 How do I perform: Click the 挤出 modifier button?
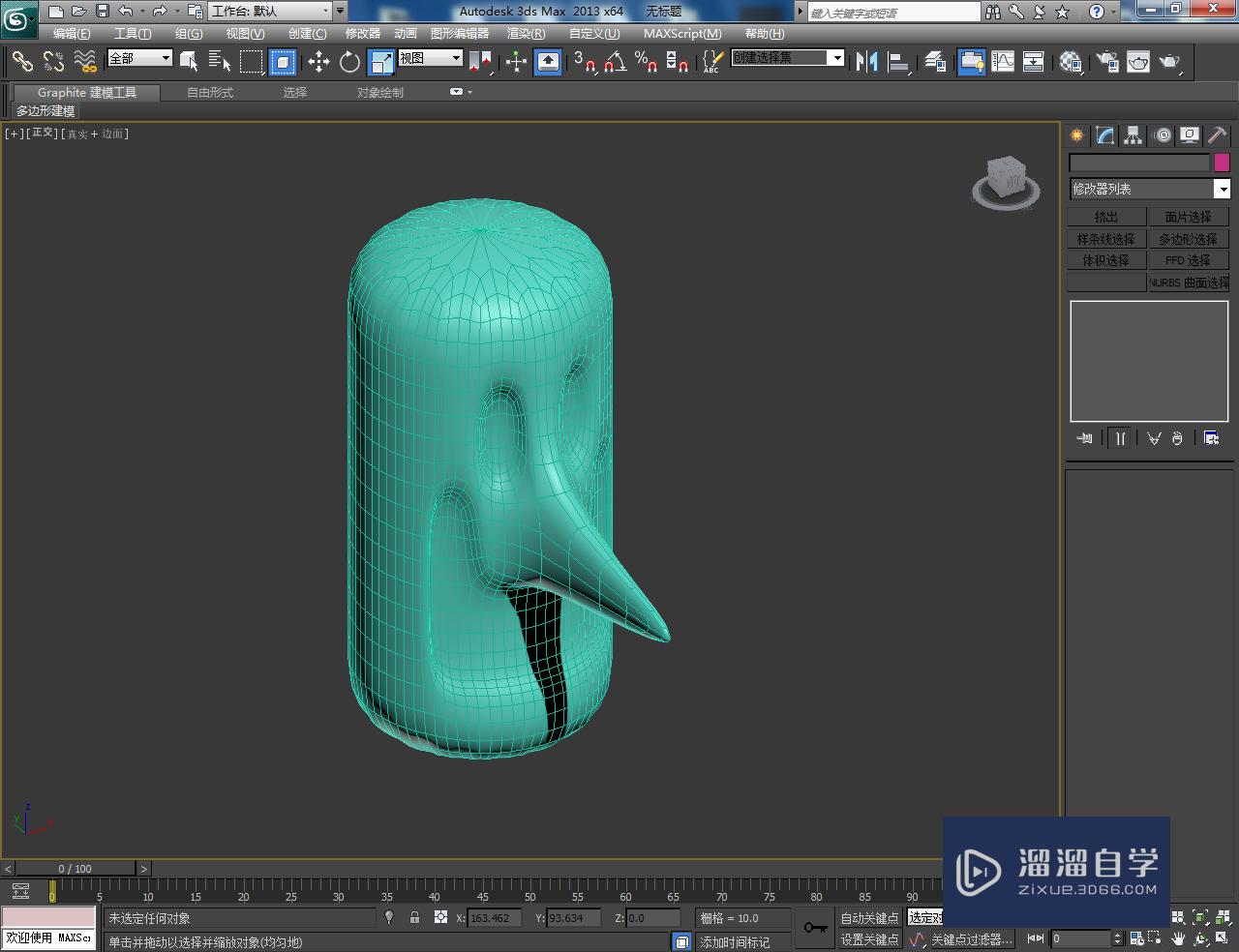[x=1106, y=217]
